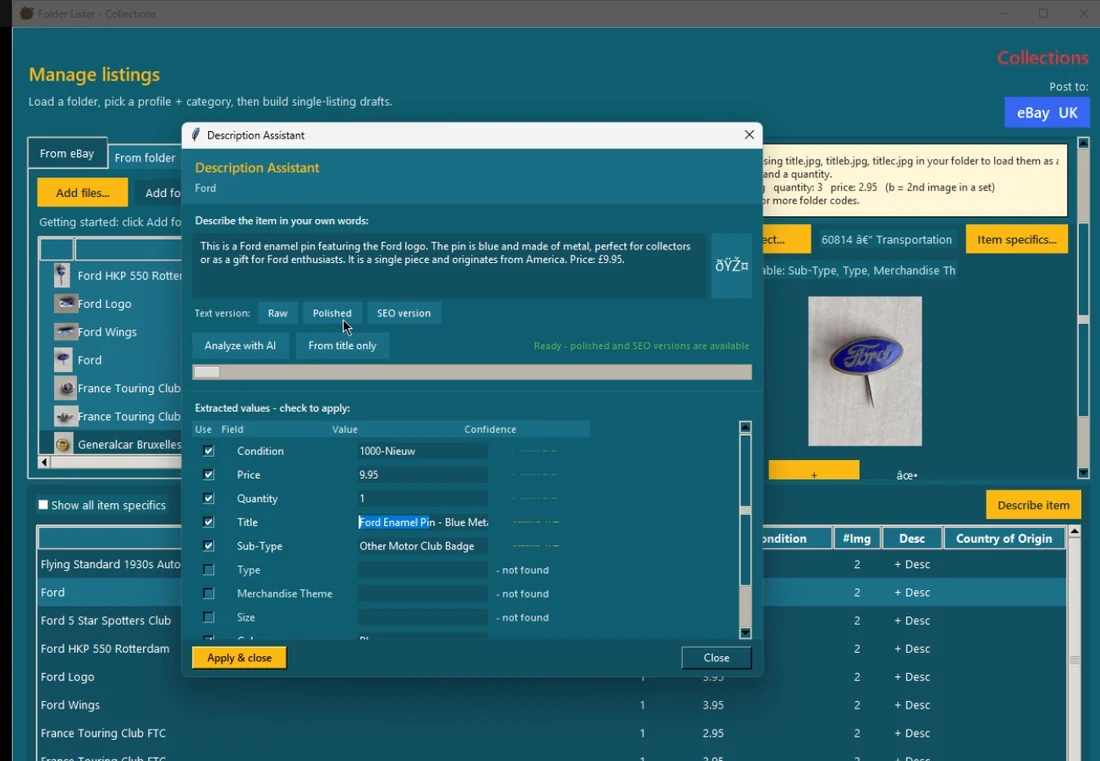The height and width of the screenshot is (761, 1100).
Task: Switch to the From eBay tab
Action: tap(67, 152)
